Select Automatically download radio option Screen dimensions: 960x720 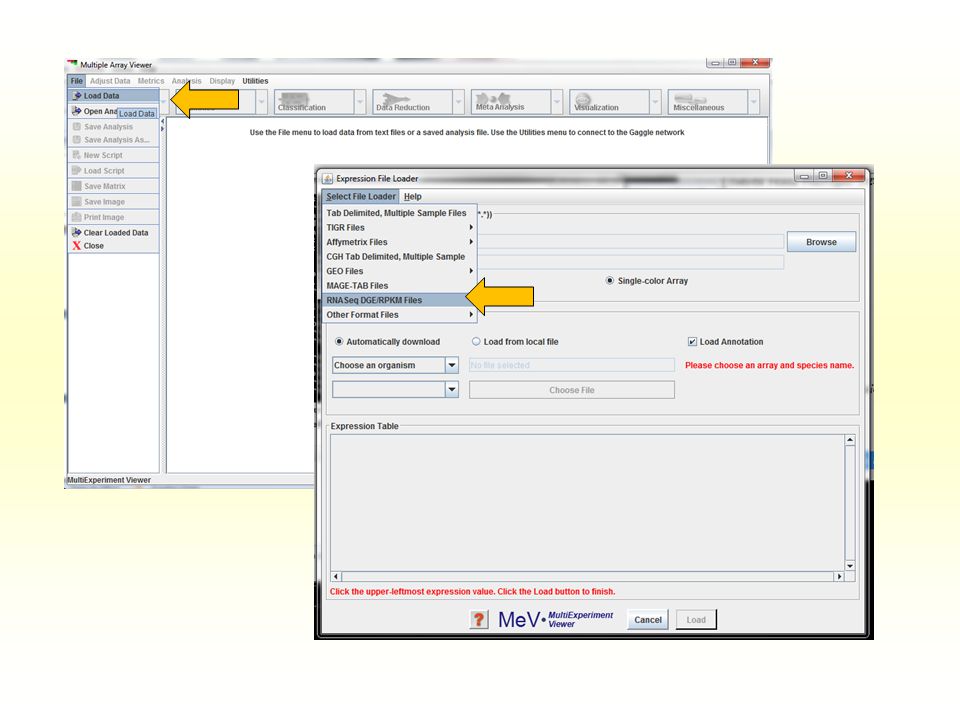pyautogui.click(x=339, y=342)
